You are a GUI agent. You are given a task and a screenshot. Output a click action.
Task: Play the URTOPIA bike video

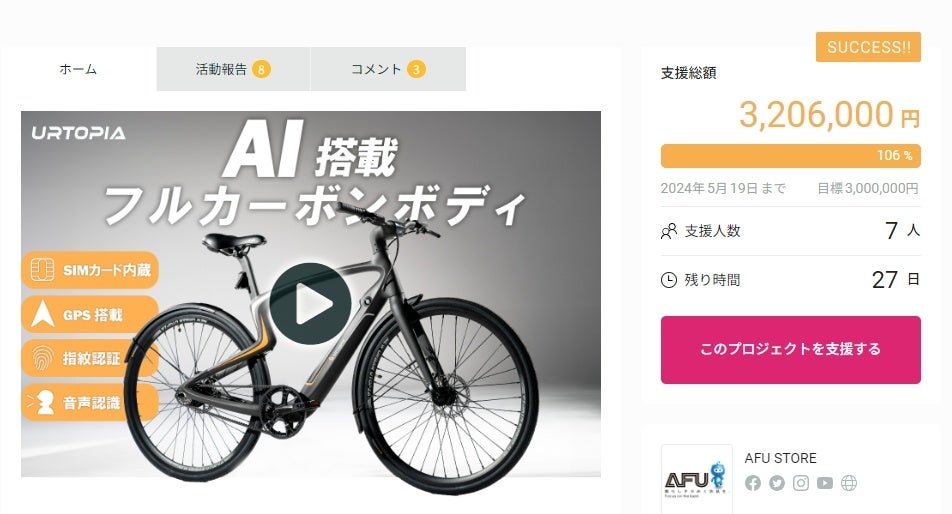[310, 303]
